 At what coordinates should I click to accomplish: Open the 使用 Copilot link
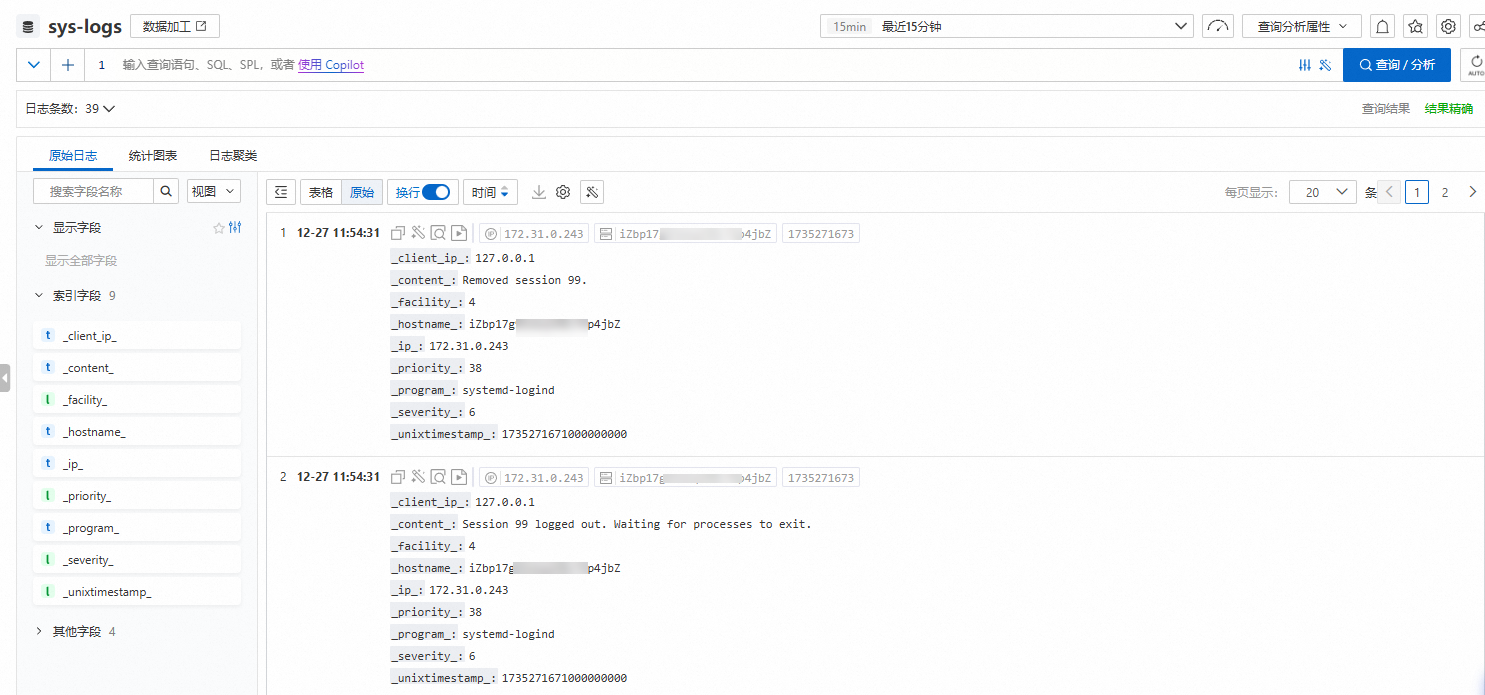pyautogui.click(x=331, y=65)
